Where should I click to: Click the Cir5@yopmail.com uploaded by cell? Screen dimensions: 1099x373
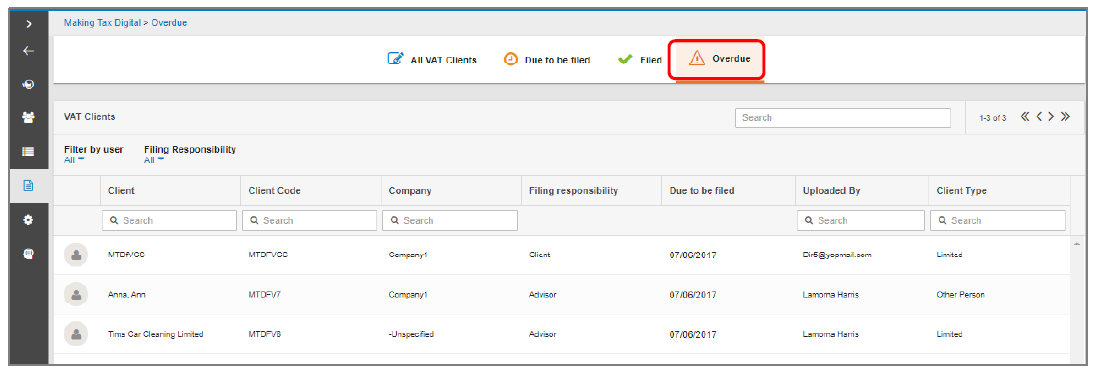coord(837,255)
